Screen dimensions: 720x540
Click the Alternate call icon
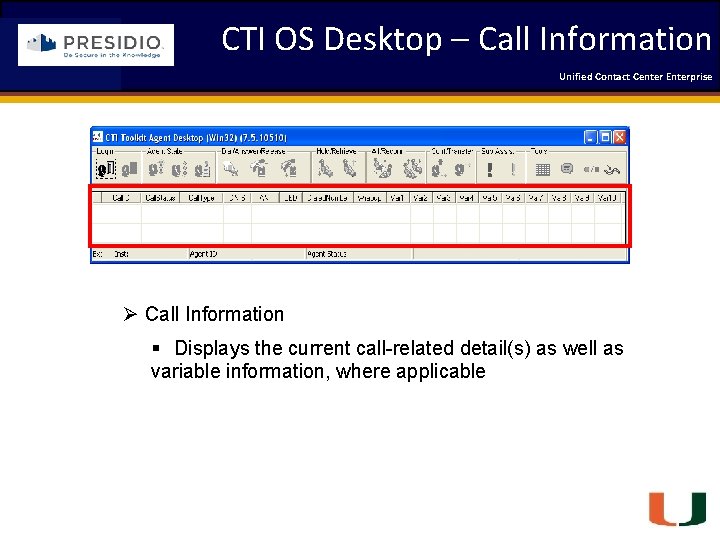382,169
